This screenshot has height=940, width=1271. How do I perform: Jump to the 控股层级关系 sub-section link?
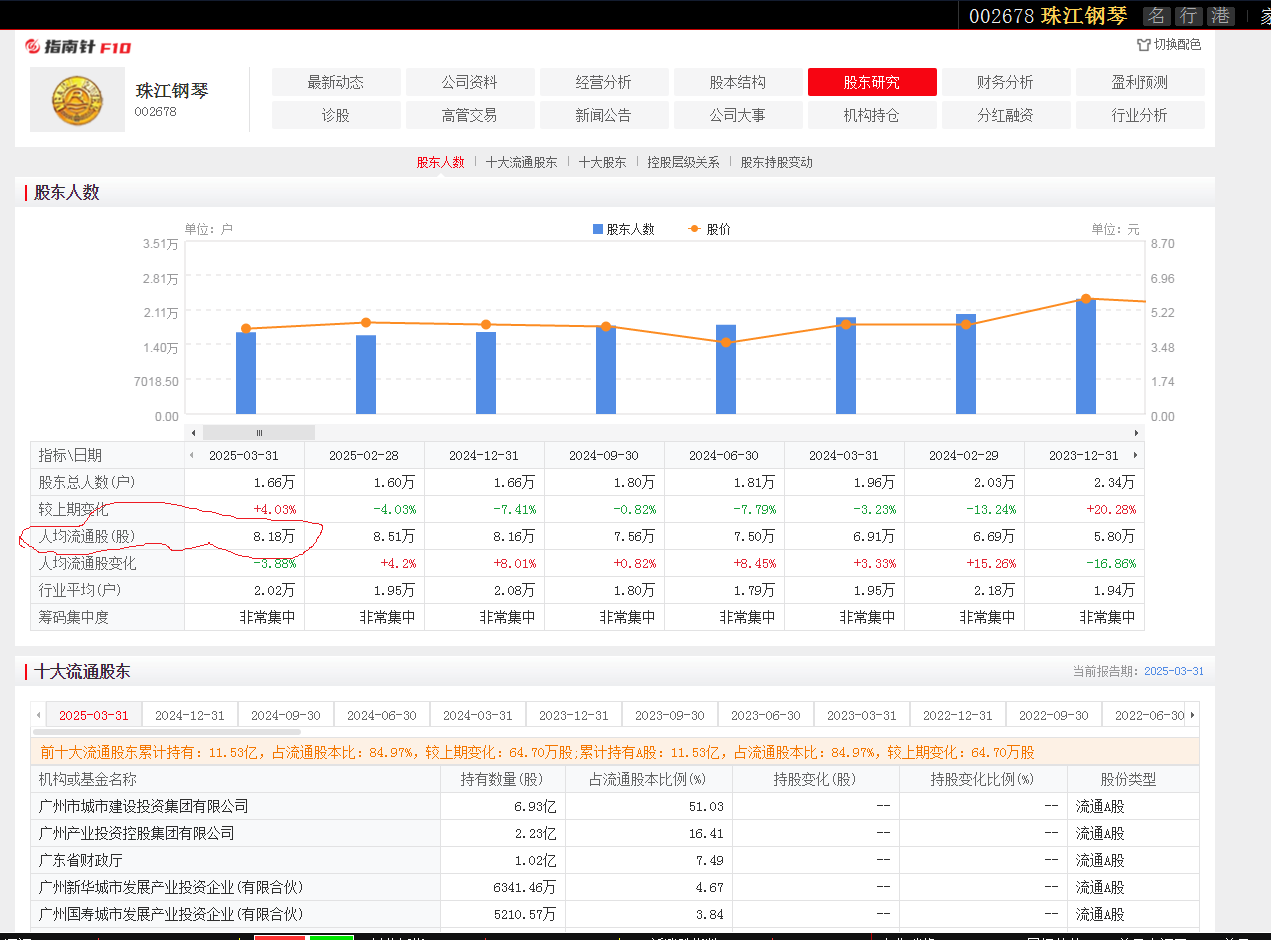pyautogui.click(x=684, y=162)
